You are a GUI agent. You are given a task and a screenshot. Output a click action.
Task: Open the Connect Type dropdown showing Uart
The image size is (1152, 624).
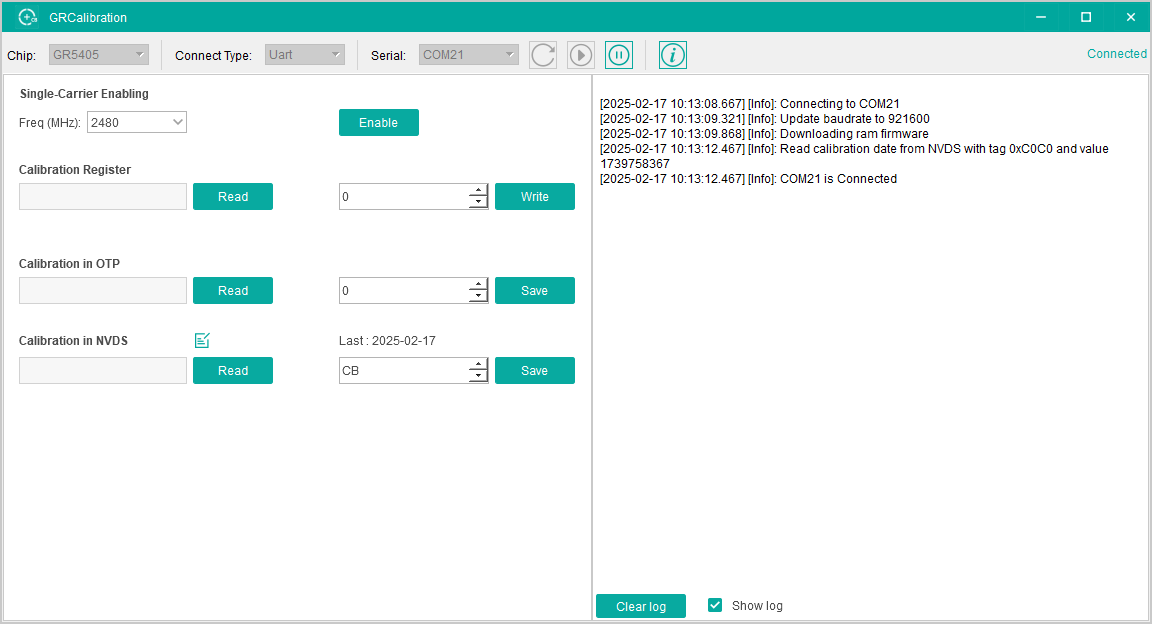tap(305, 55)
